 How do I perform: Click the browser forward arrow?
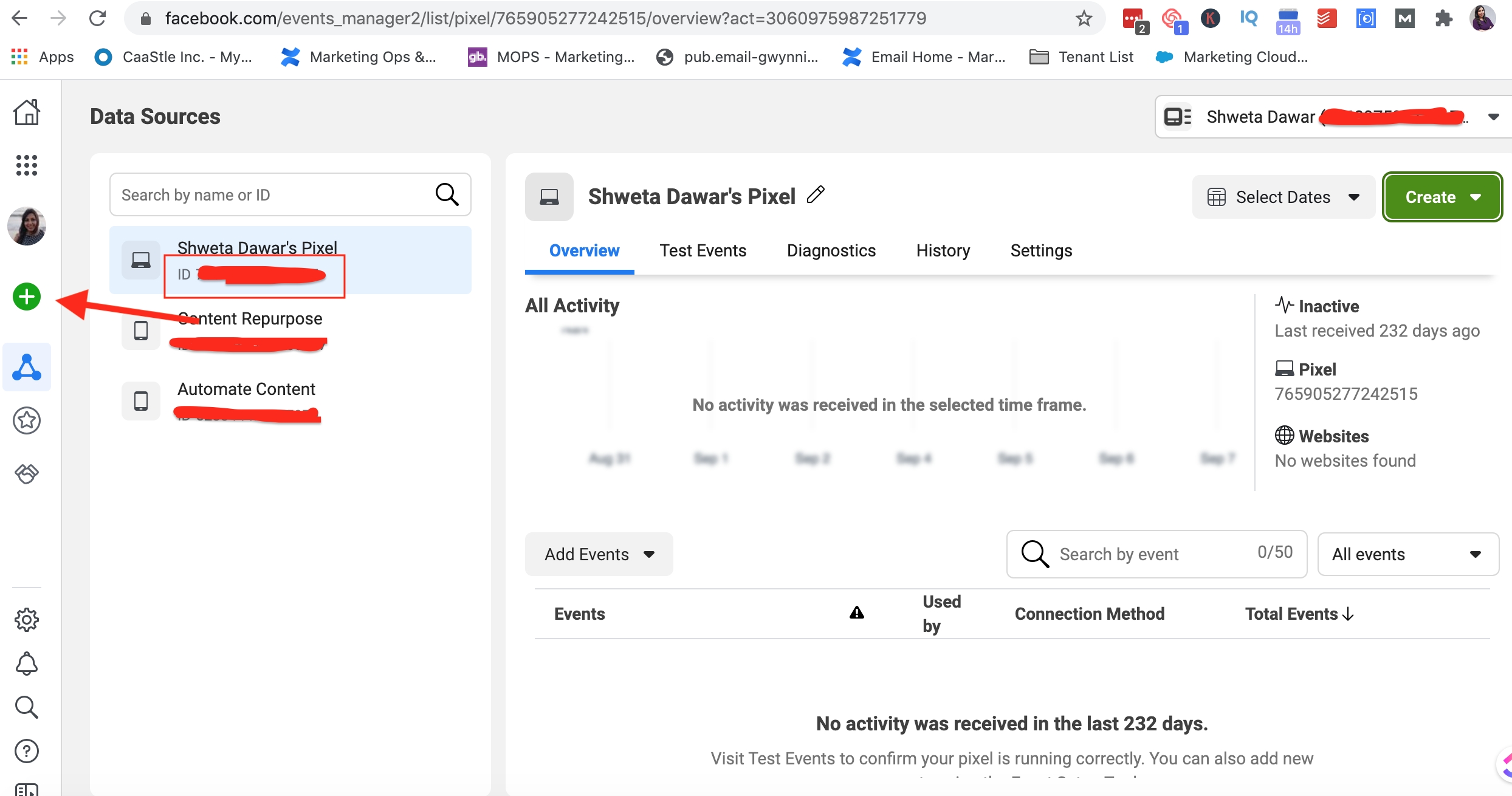coord(58,18)
